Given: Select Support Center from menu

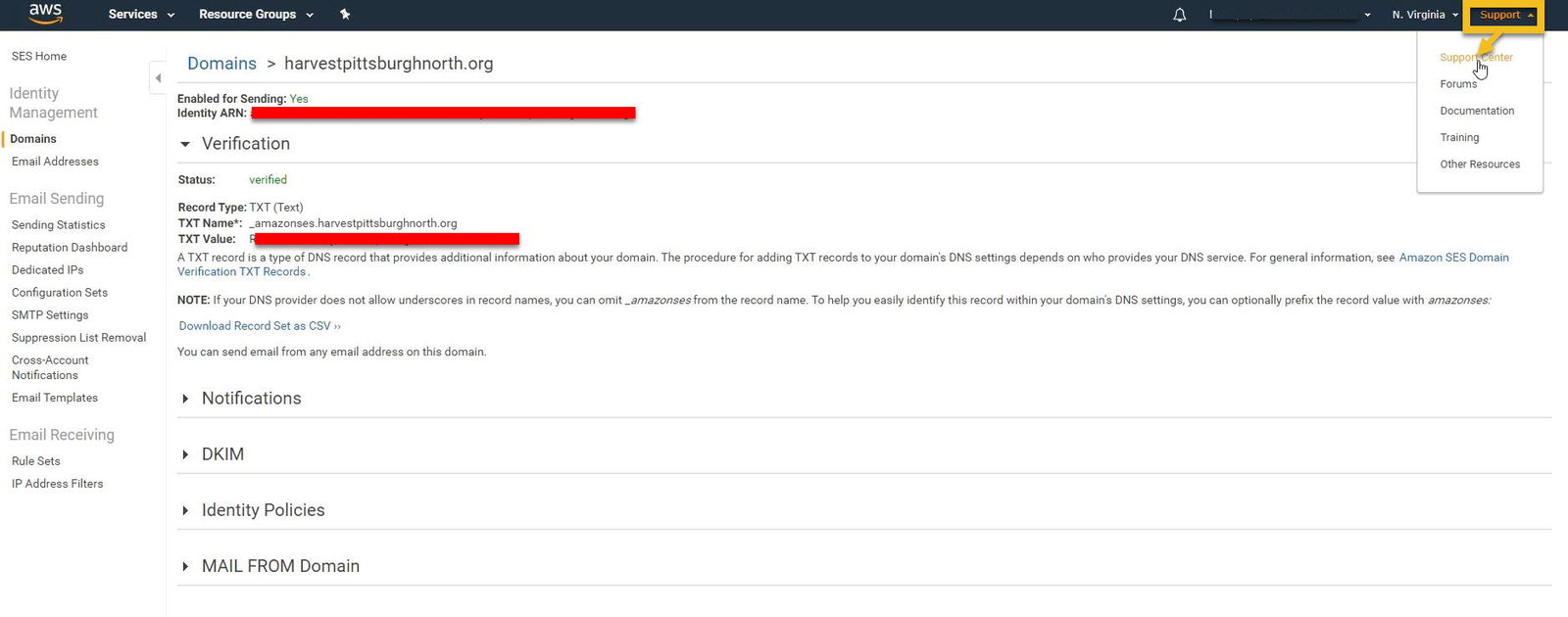Looking at the screenshot, I should [1476, 58].
